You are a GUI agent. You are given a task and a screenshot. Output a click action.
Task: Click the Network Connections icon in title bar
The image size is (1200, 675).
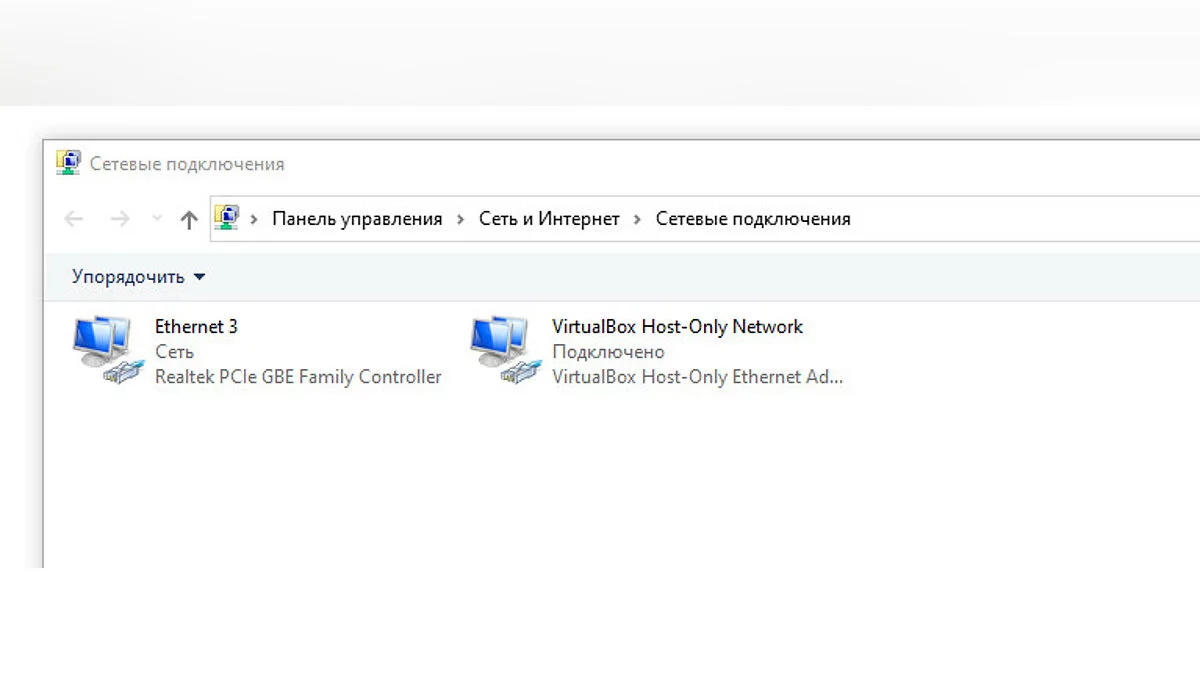point(68,163)
